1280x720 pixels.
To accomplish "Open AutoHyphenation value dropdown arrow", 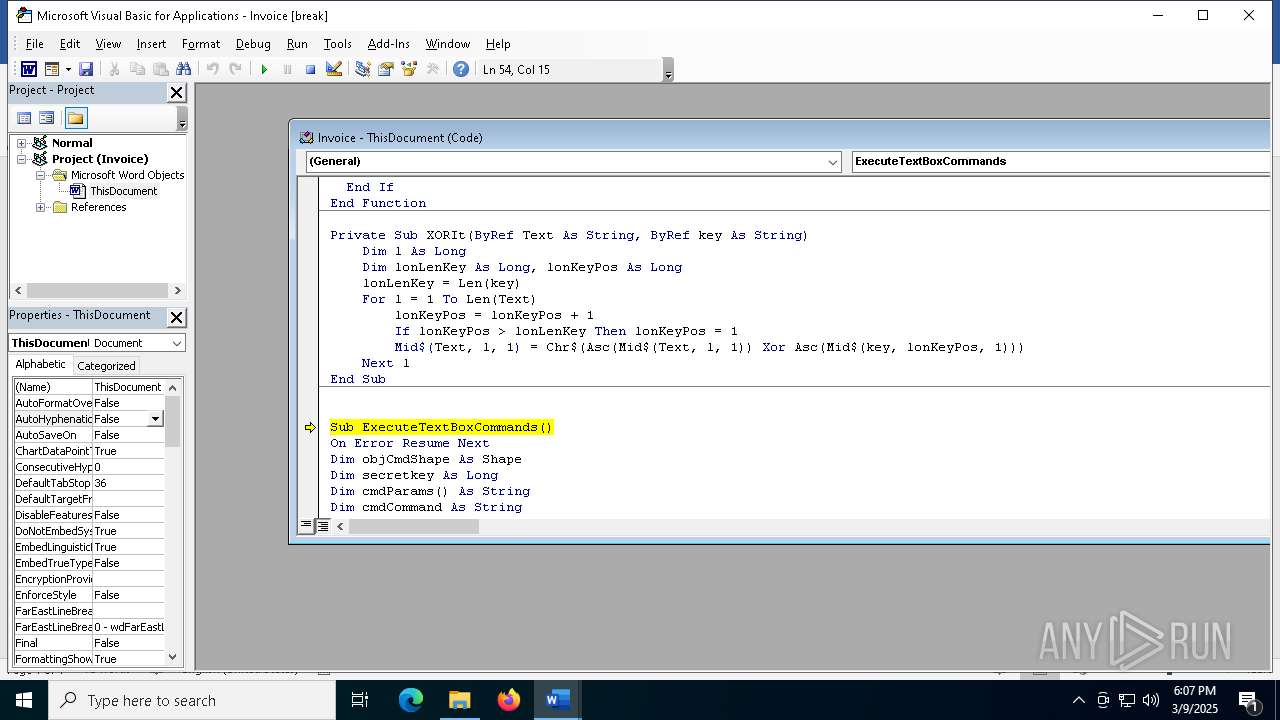I will (155, 419).
